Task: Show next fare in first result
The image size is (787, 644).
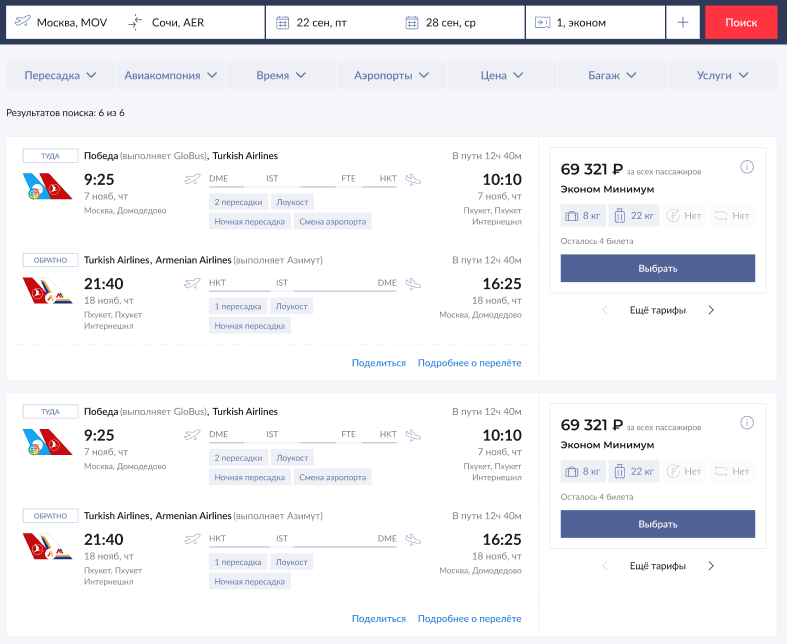Action: [x=711, y=310]
